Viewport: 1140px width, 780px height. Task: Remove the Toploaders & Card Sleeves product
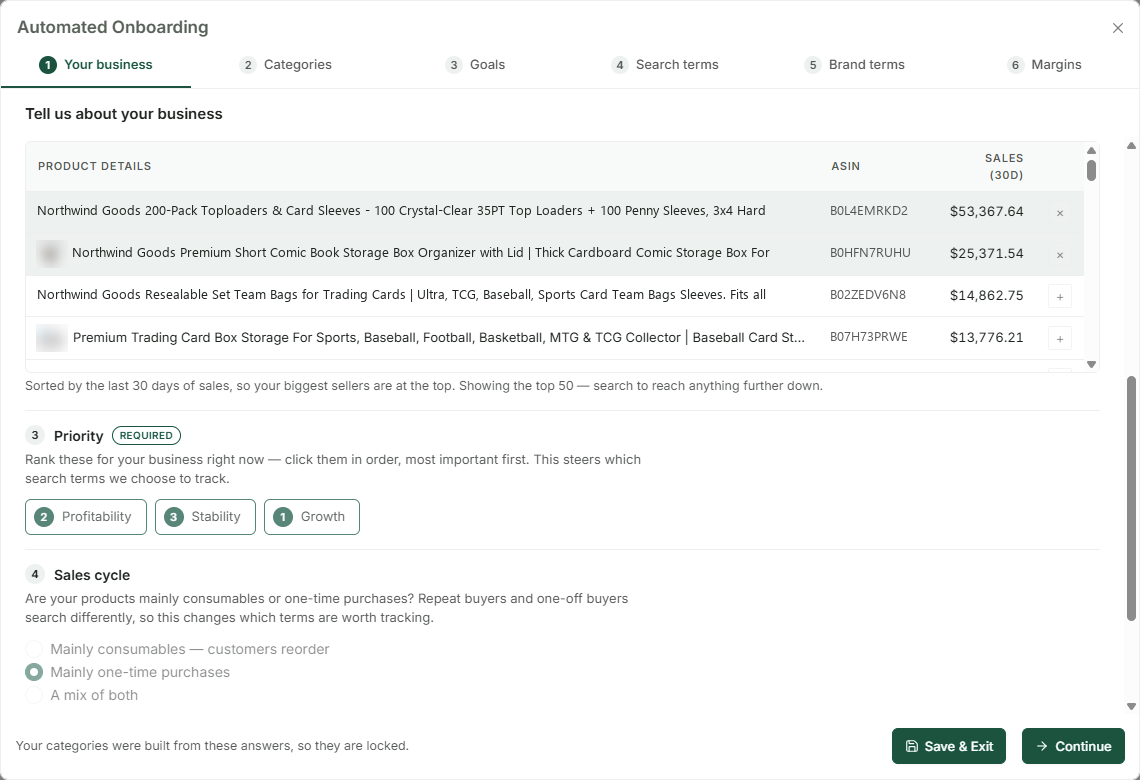tap(1060, 213)
